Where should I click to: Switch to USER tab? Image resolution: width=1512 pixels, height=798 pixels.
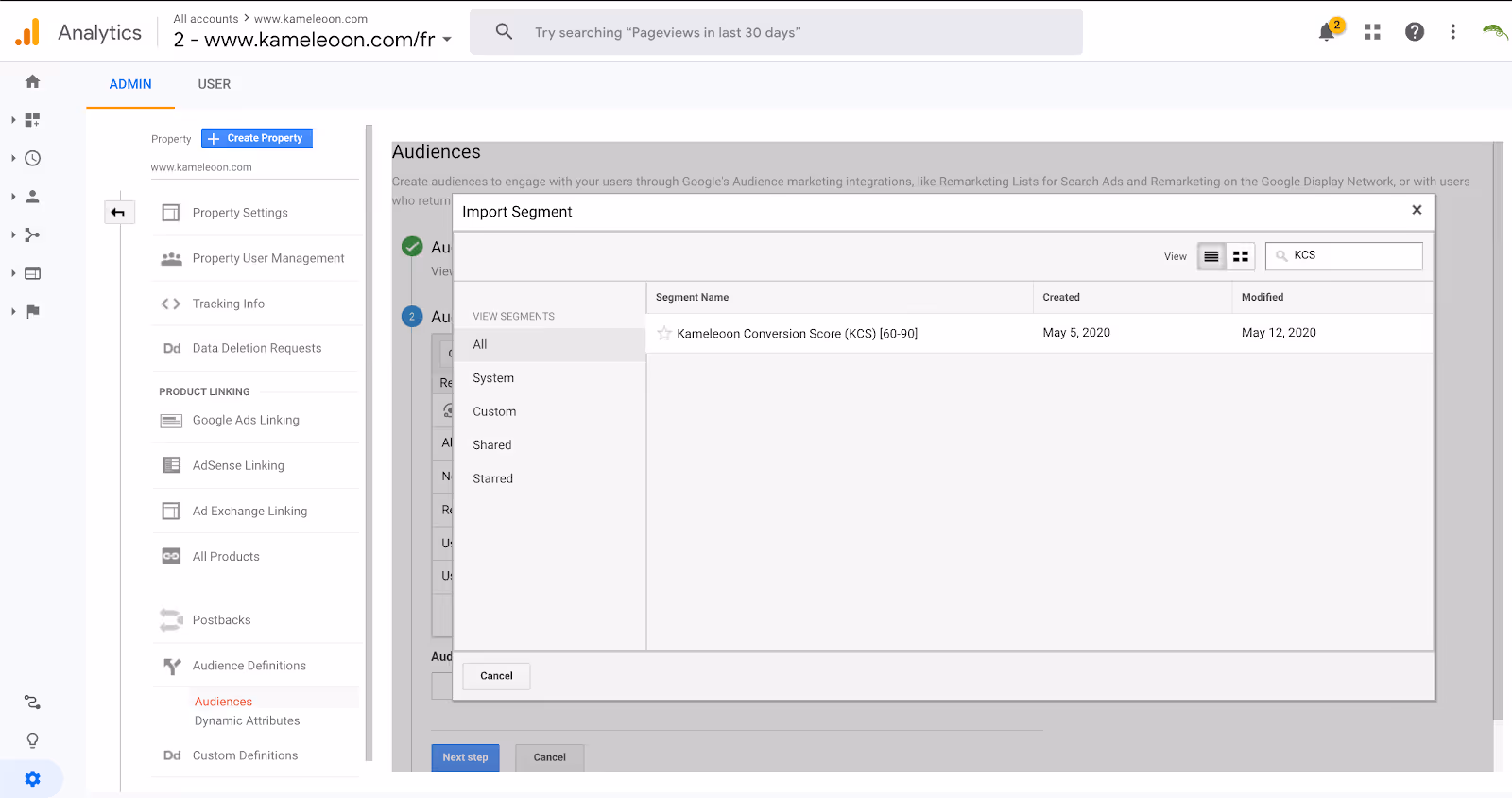pos(215,84)
